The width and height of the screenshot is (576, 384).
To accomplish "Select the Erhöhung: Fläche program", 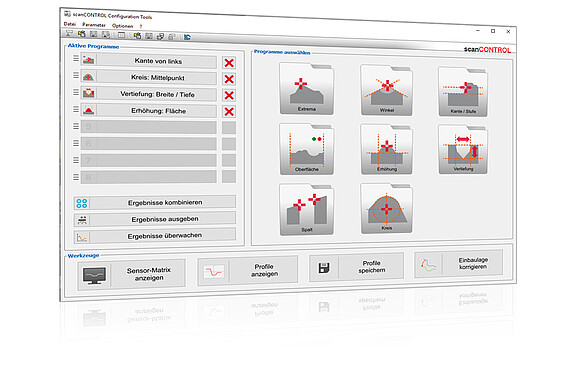I will [149, 111].
